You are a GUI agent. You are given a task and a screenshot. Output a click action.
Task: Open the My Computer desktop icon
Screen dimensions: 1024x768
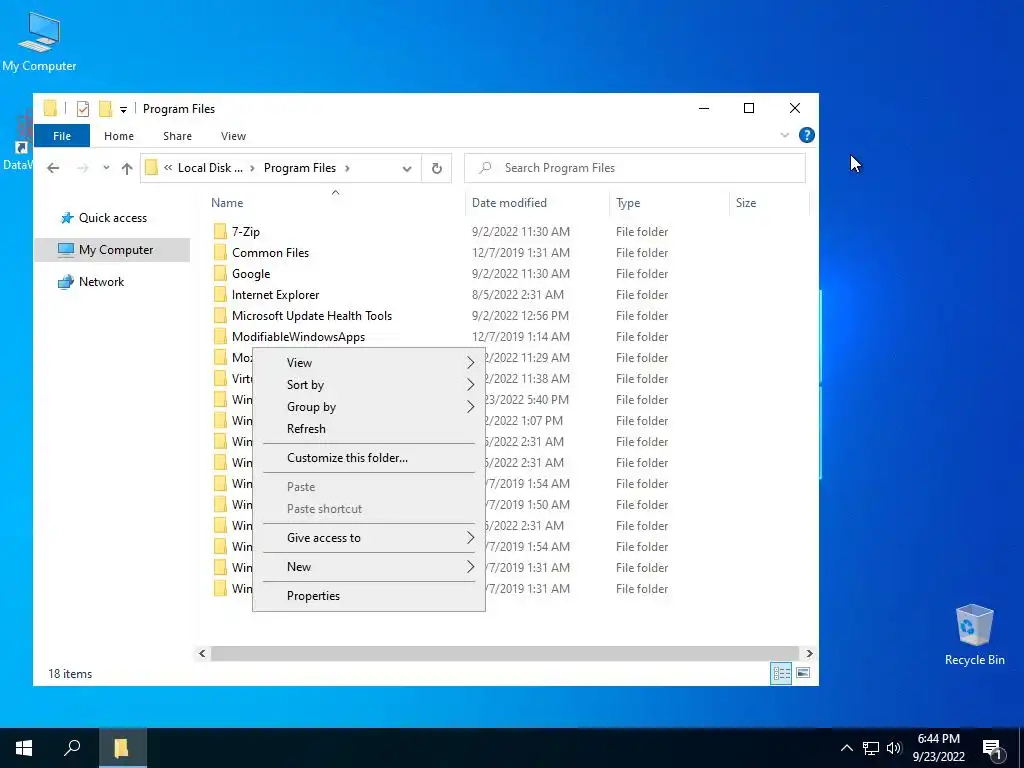coord(39,41)
